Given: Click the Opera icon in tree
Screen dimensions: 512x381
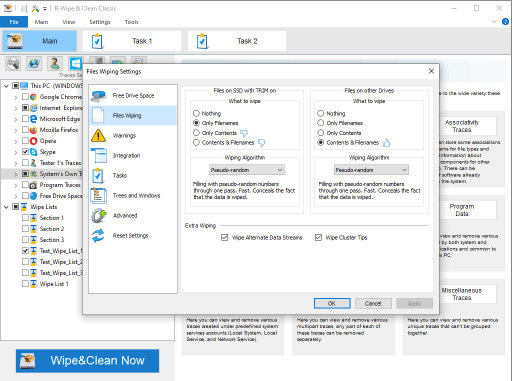Looking at the screenshot, I should (33, 141).
